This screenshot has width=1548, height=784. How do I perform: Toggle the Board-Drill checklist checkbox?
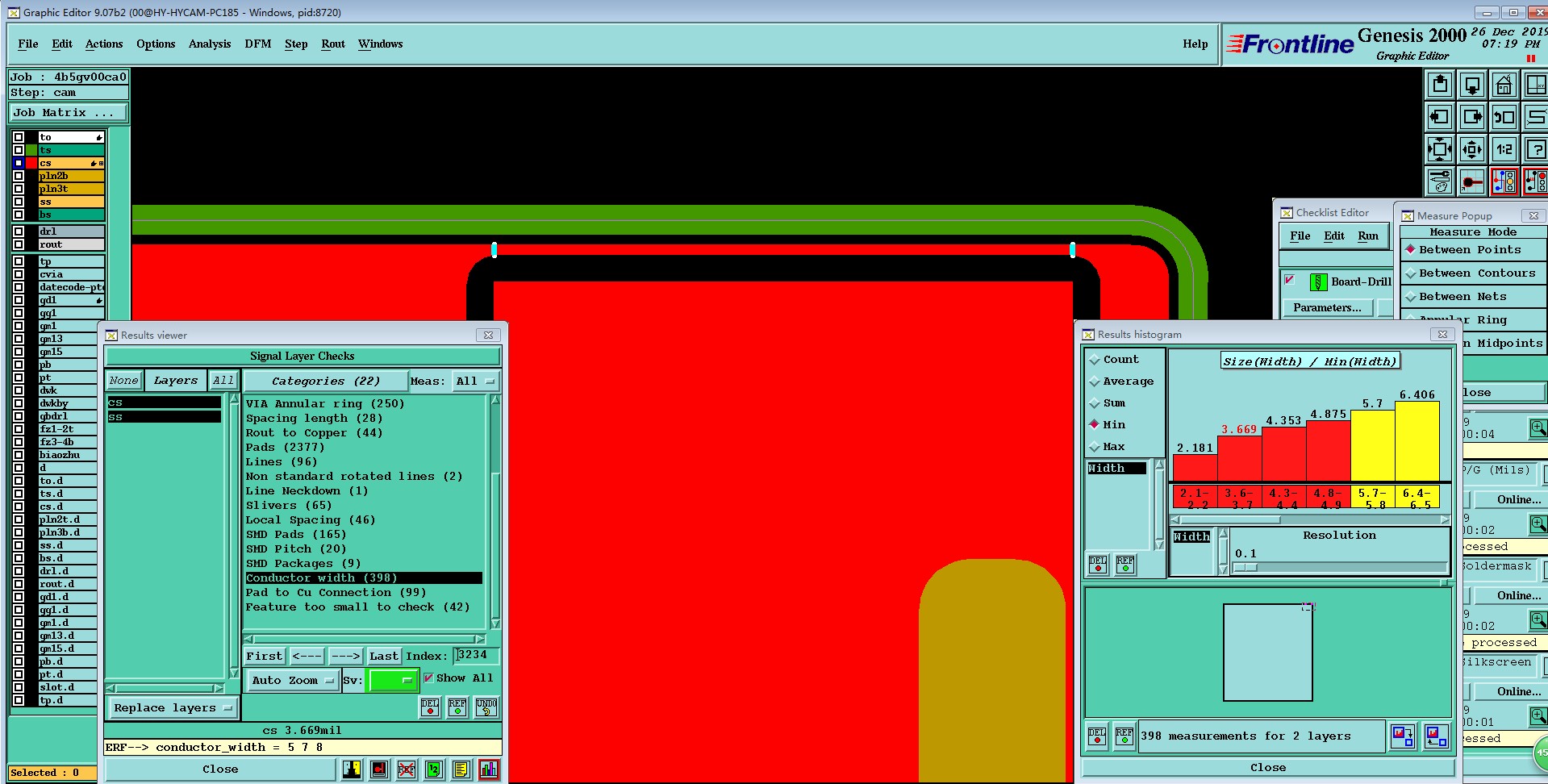click(x=1289, y=280)
